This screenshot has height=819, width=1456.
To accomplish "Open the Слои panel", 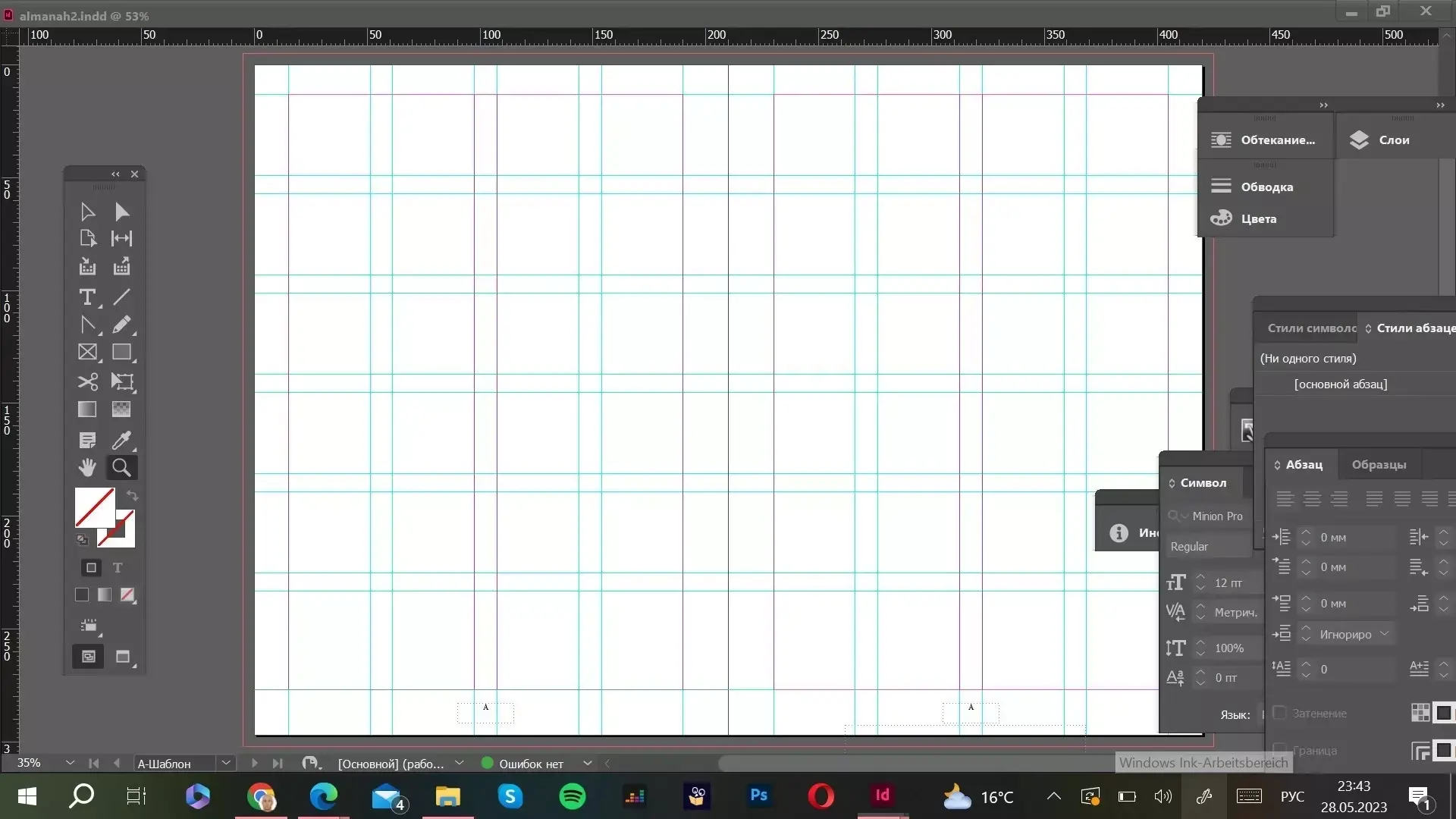I will pyautogui.click(x=1393, y=140).
